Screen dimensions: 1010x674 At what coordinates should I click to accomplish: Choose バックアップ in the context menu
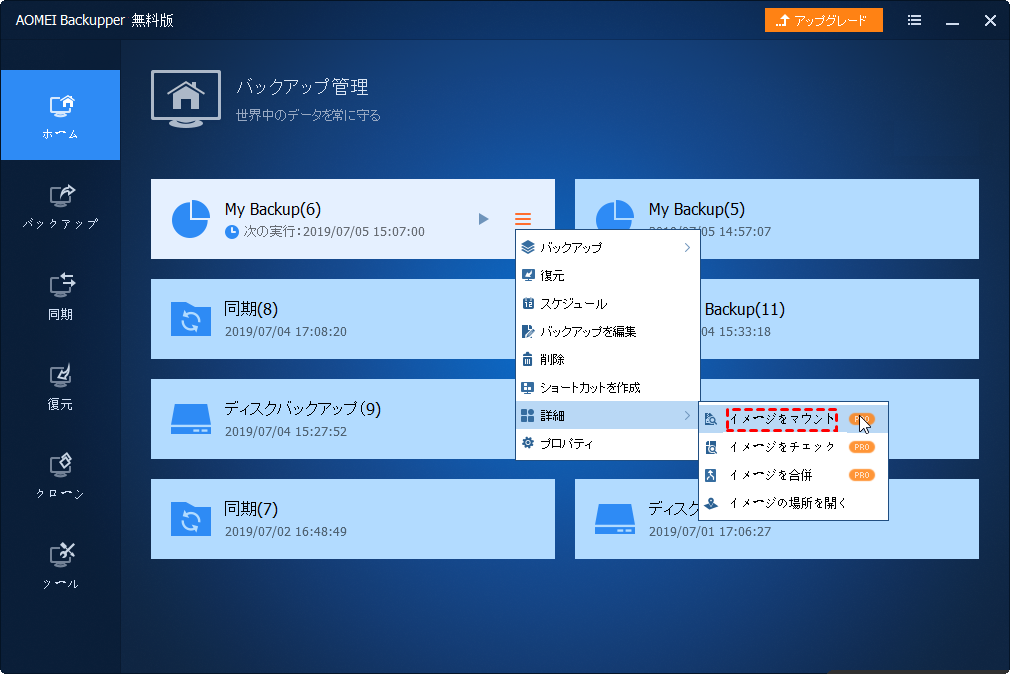click(x=607, y=247)
